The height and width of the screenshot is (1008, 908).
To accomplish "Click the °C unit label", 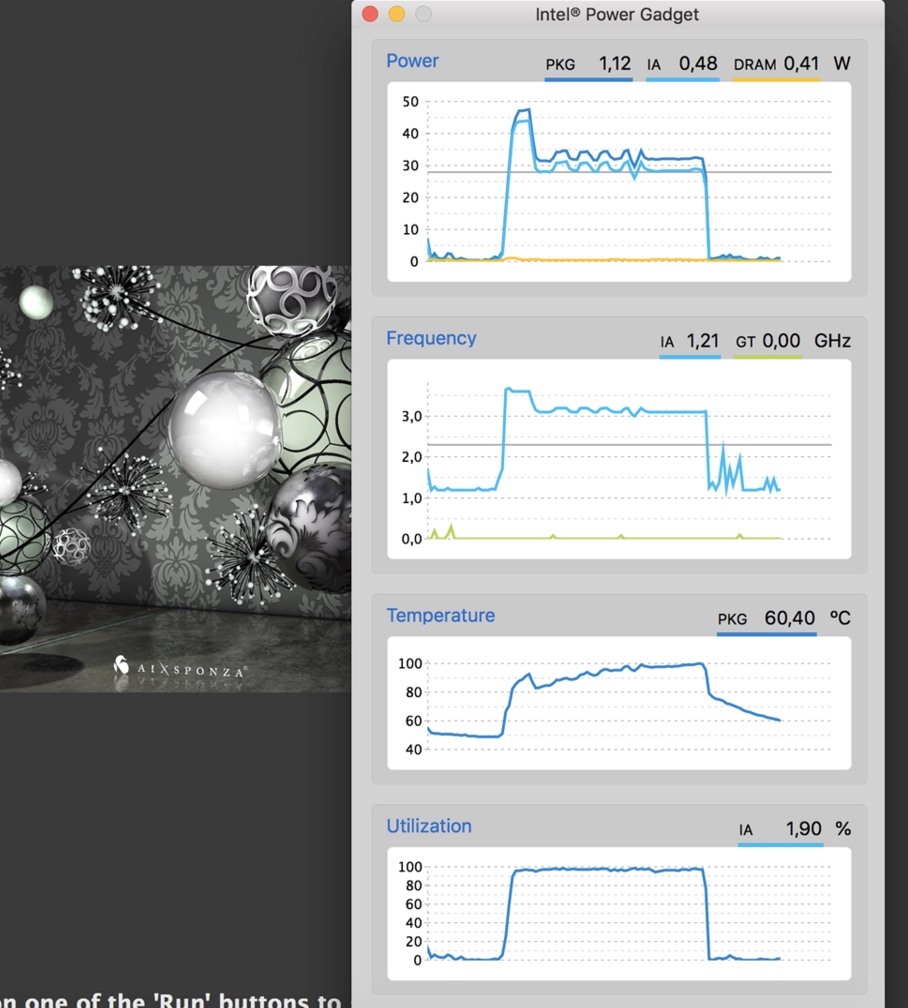I will 840,618.
